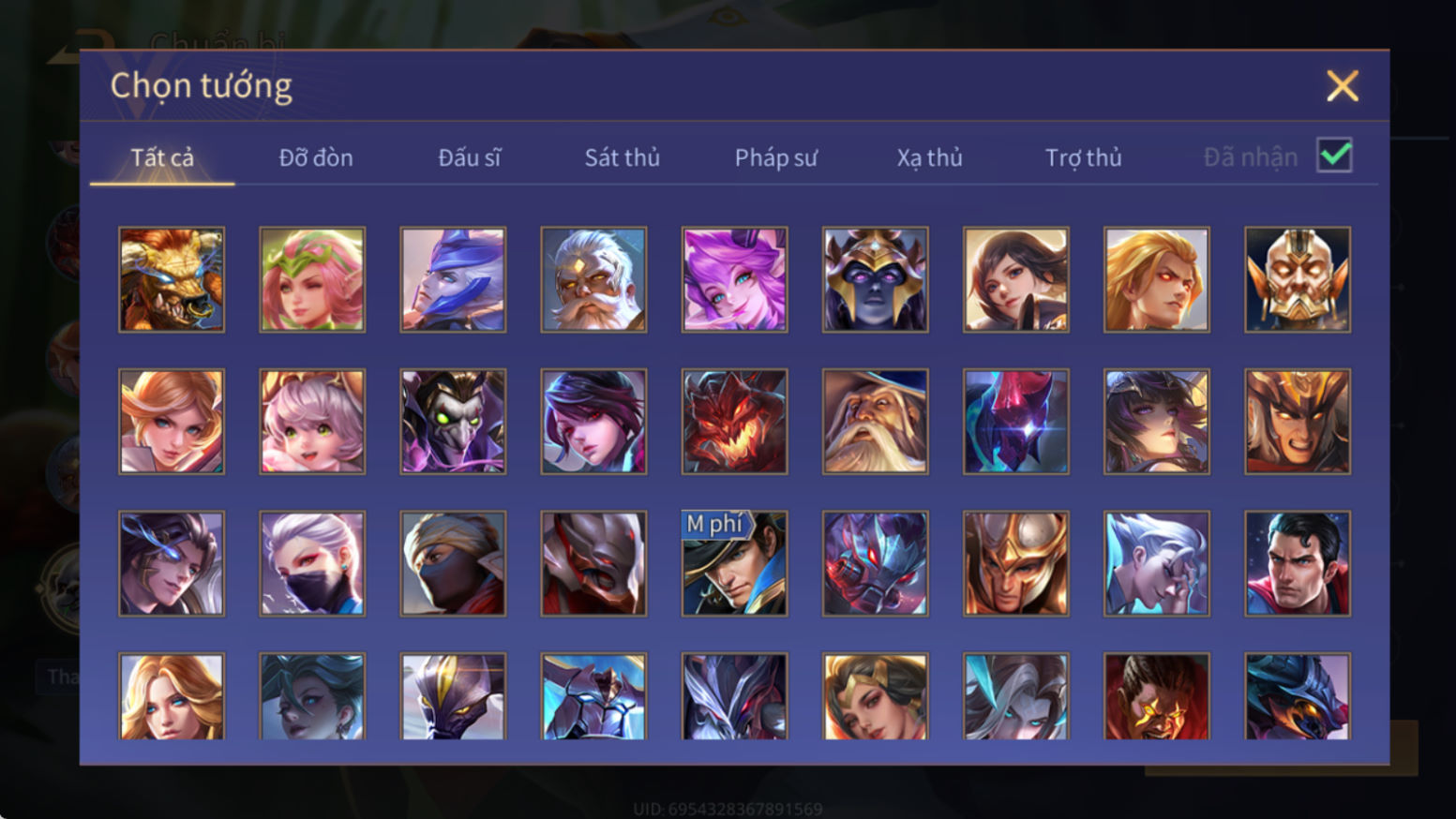The image size is (1456, 819).
Task: Close the 'Chọn tướng' dialog
Action: tap(1342, 86)
